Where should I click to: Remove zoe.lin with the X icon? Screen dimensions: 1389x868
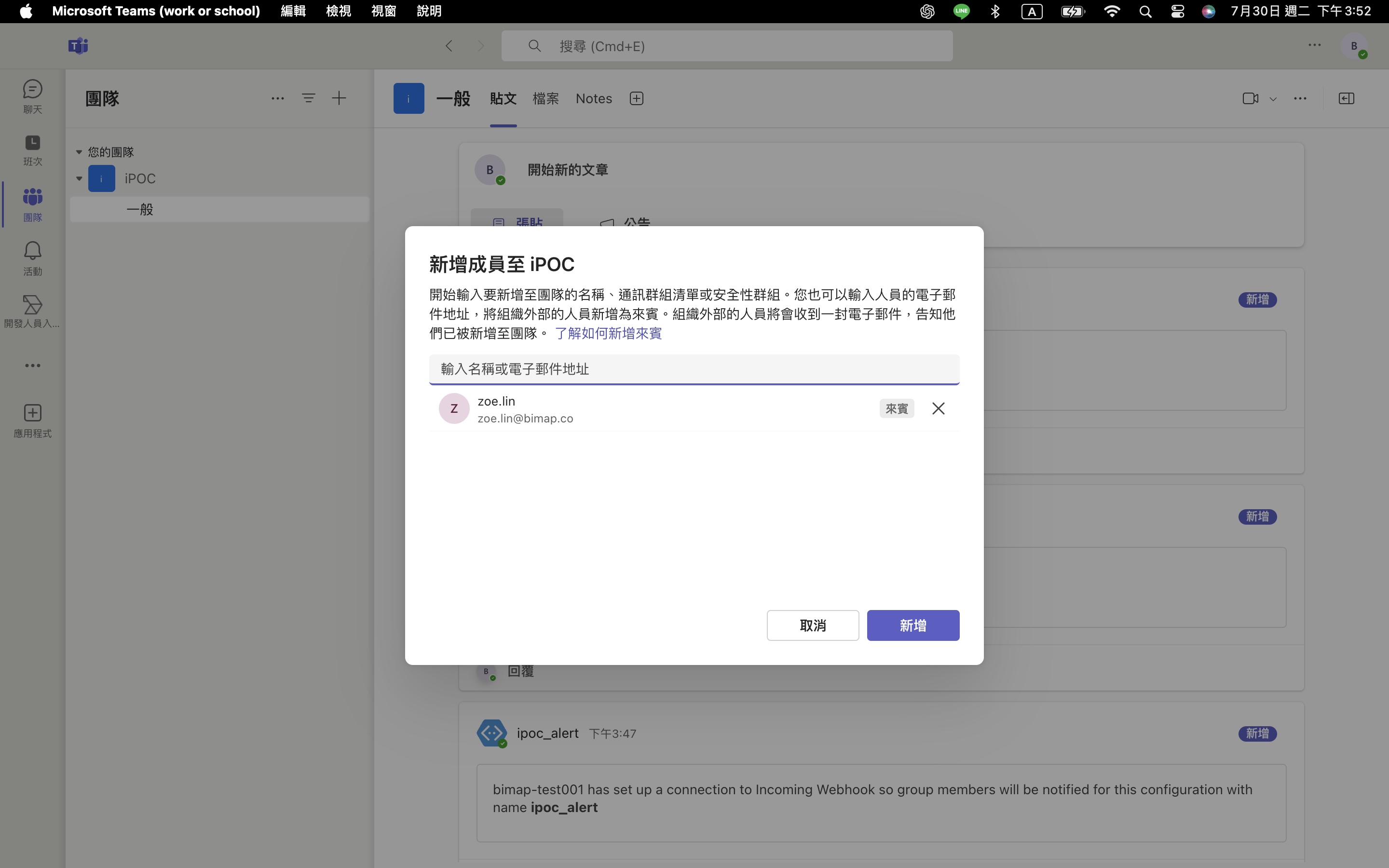939,408
